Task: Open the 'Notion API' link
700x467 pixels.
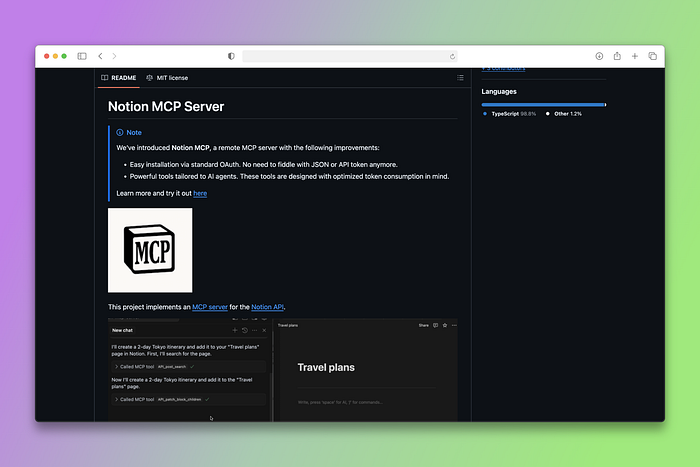Action: click(x=268, y=307)
